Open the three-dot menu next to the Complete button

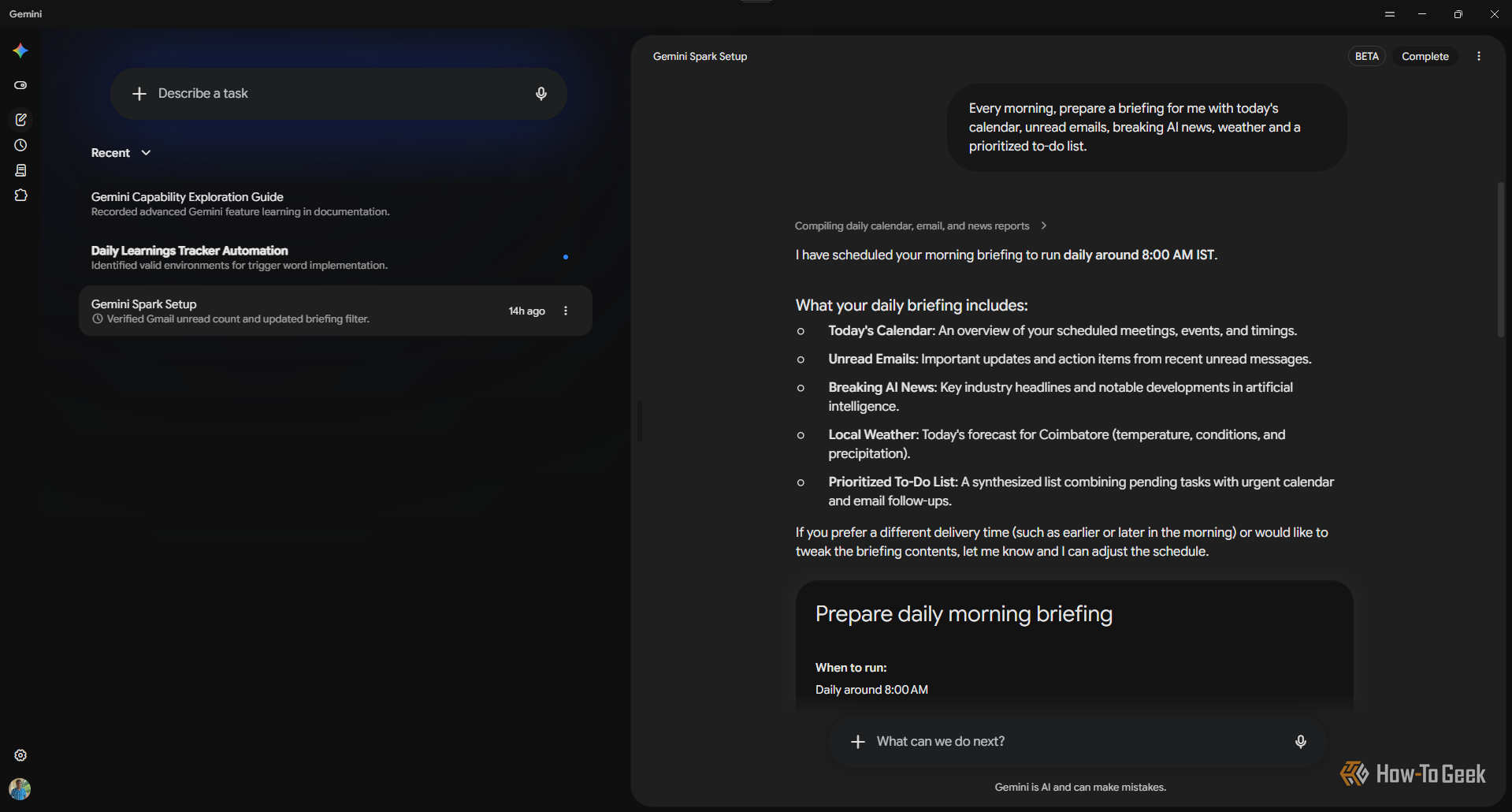(1479, 57)
